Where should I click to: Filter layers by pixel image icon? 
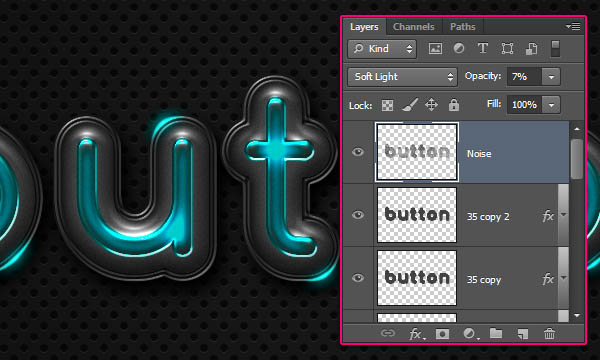[x=435, y=49]
